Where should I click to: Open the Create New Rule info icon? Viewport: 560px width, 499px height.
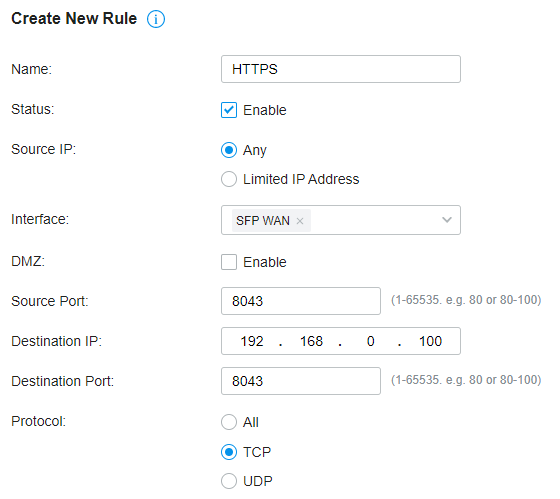(156, 19)
